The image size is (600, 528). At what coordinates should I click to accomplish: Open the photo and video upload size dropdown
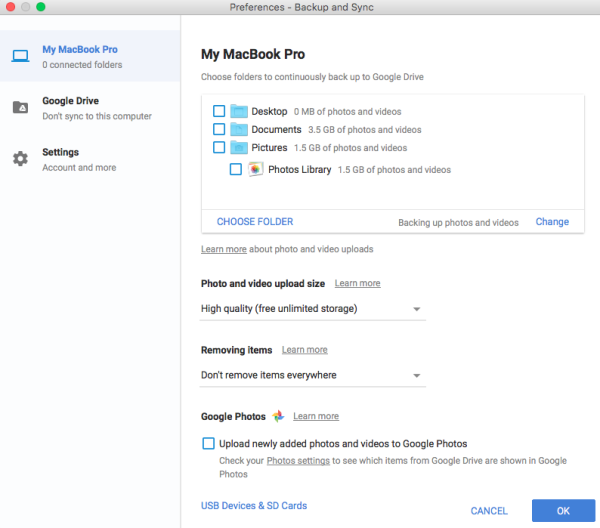click(313, 309)
